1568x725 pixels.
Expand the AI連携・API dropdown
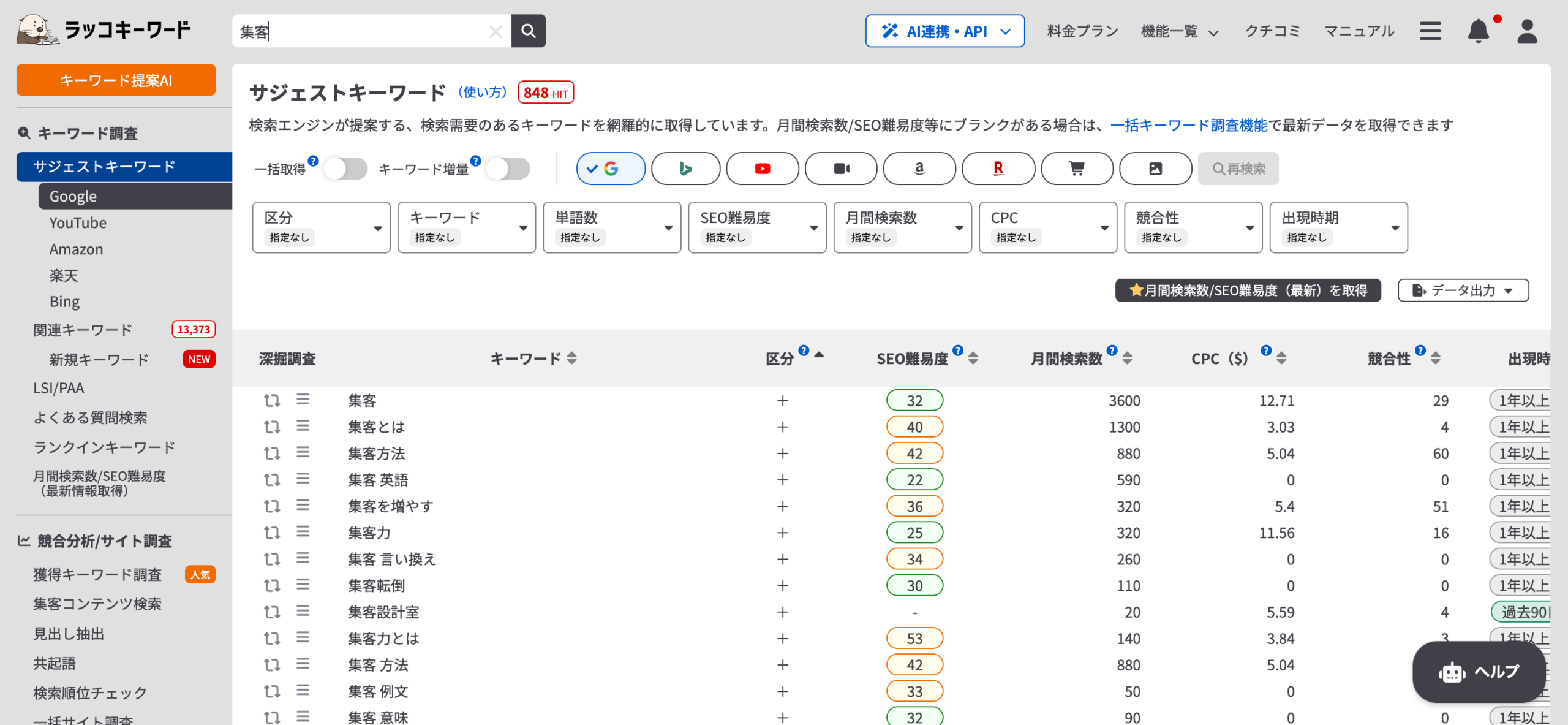[945, 31]
